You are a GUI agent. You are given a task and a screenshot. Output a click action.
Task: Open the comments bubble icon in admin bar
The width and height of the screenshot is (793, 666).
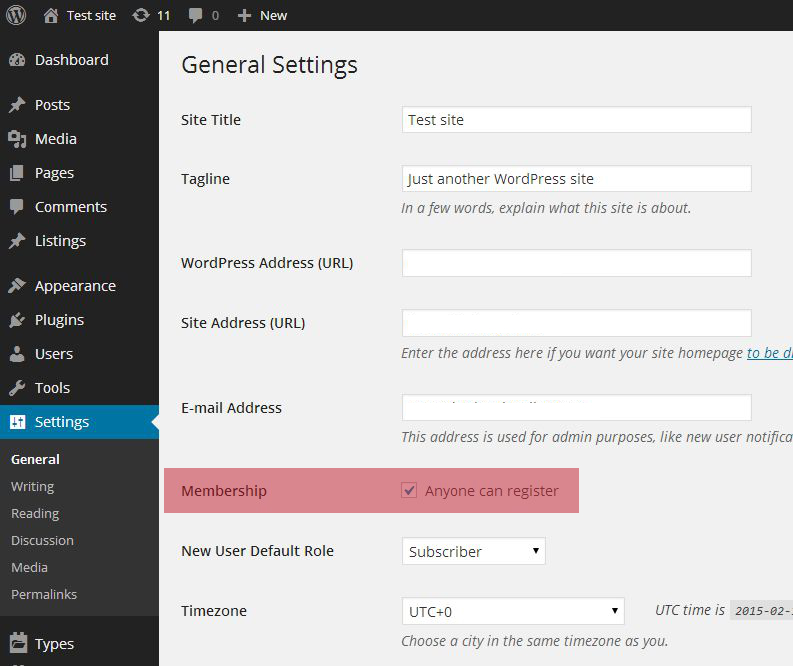coord(195,16)
